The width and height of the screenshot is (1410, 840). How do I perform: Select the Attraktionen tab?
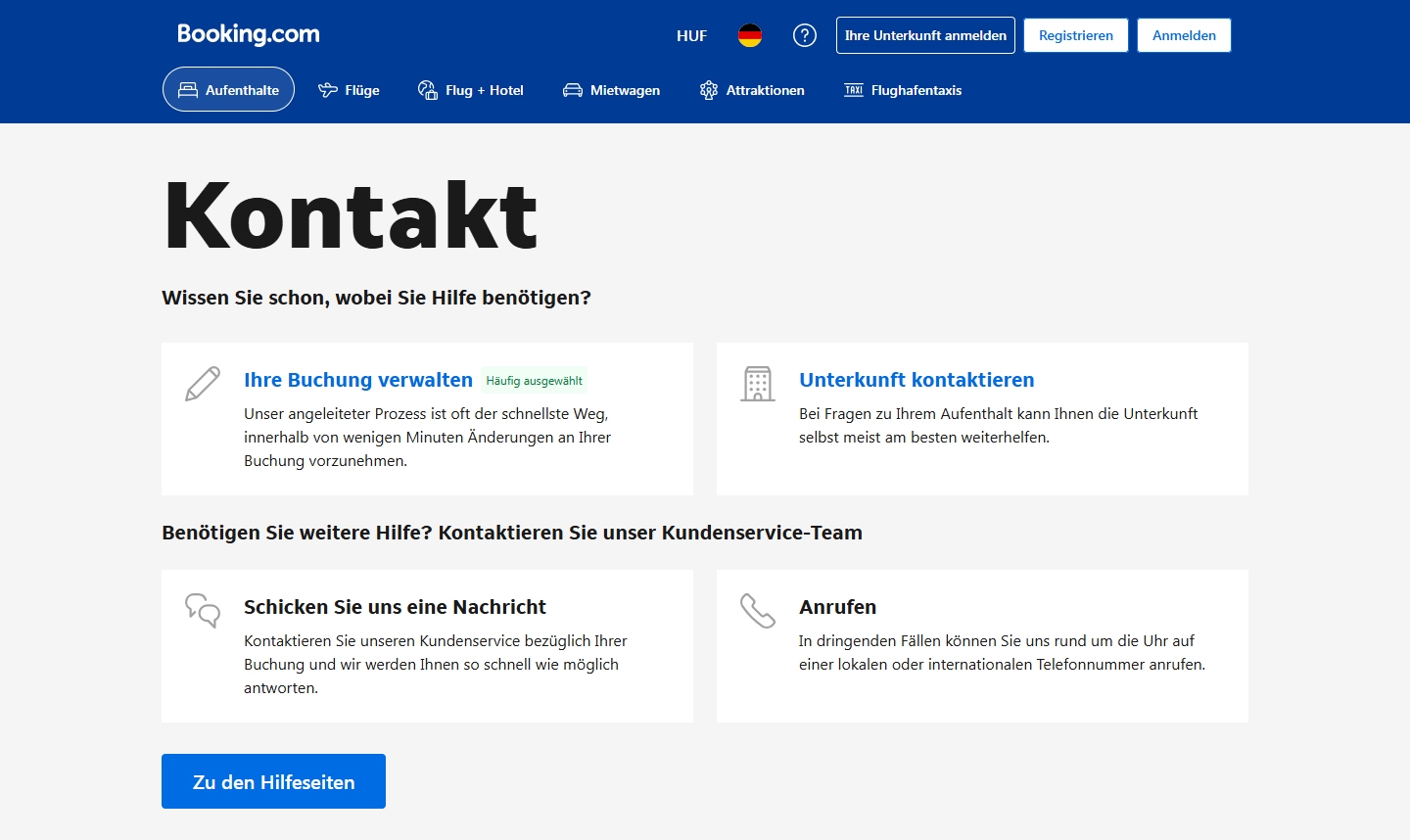pos(752,89)
